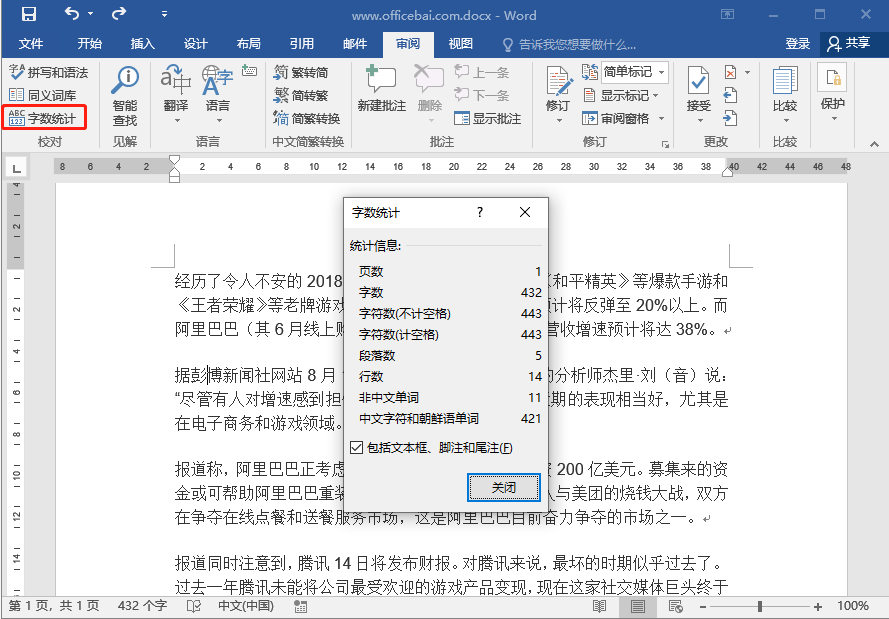Open the reject change dropdown arrow
The width and height of the screenshot is (889, 619).
747,73
